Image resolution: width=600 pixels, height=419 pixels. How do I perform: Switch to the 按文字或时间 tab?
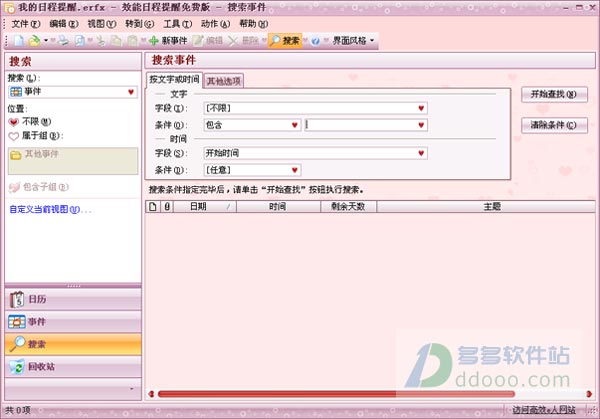(174, 80)
